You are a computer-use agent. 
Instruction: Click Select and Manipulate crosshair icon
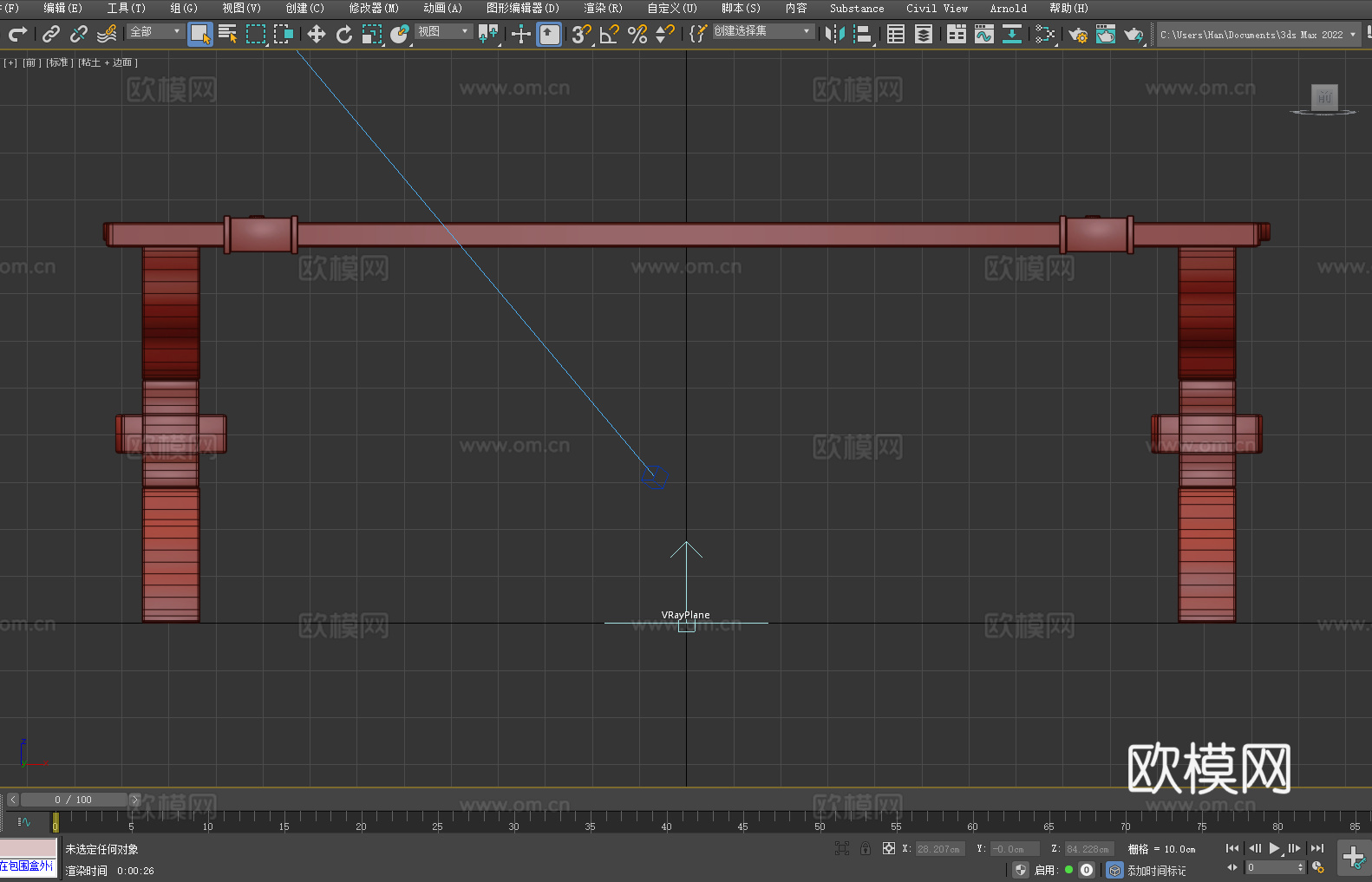(520, 34)
